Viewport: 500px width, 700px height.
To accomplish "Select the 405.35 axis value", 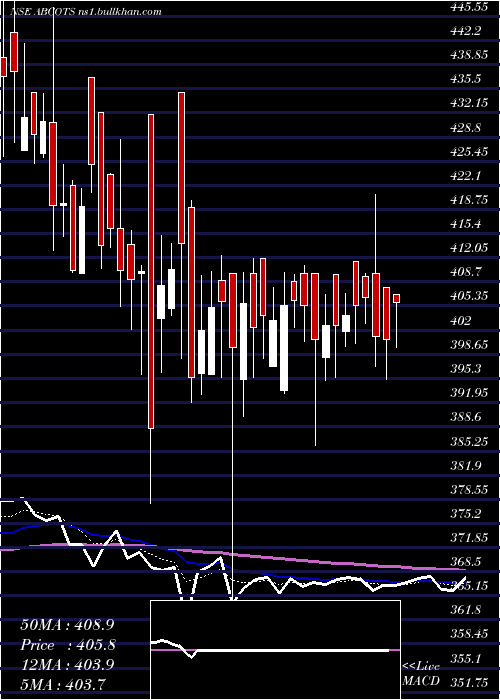I will (467, 296).
